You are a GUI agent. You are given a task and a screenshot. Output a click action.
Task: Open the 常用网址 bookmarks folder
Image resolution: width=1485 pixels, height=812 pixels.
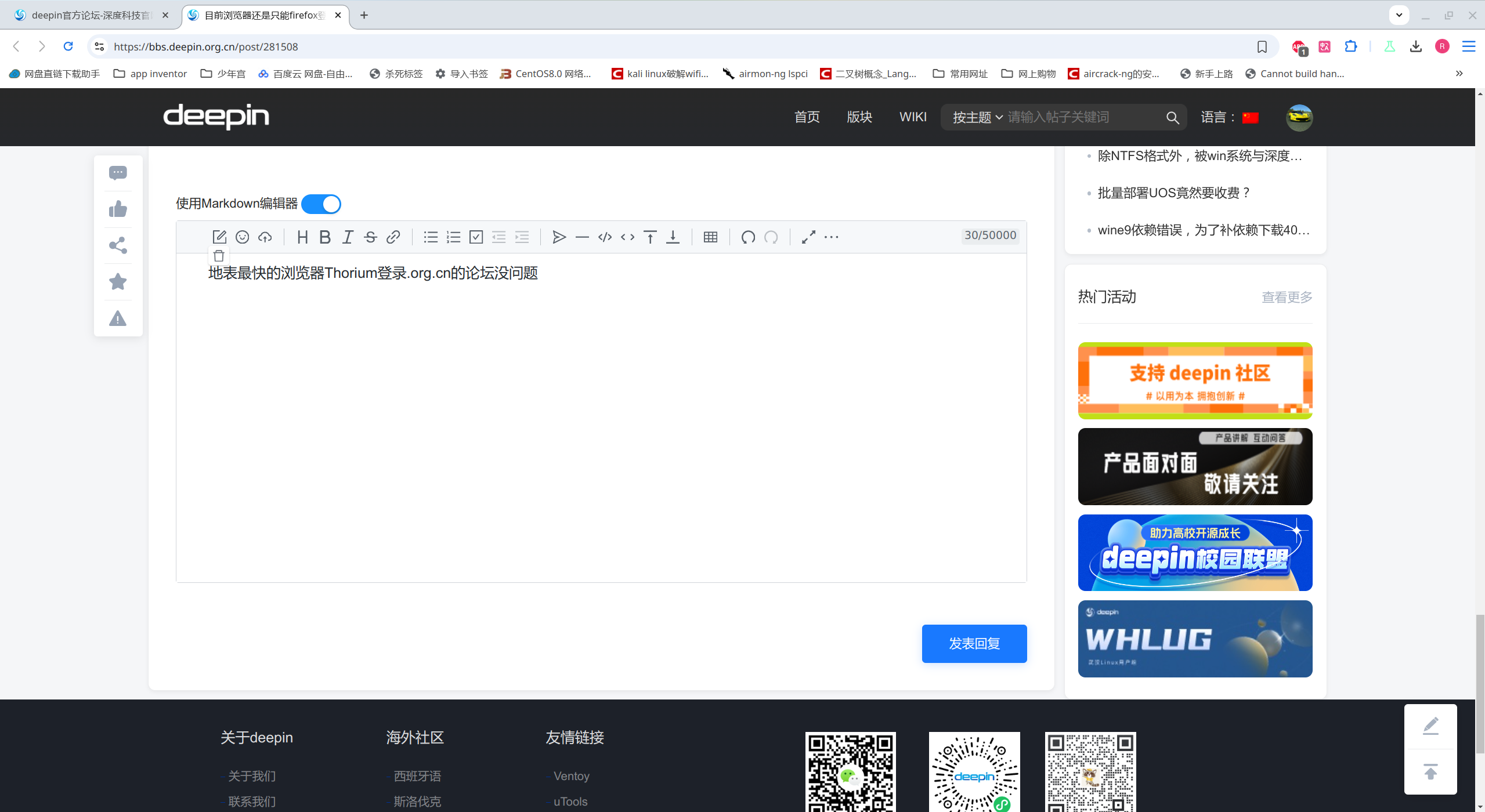tap(960, 74)
